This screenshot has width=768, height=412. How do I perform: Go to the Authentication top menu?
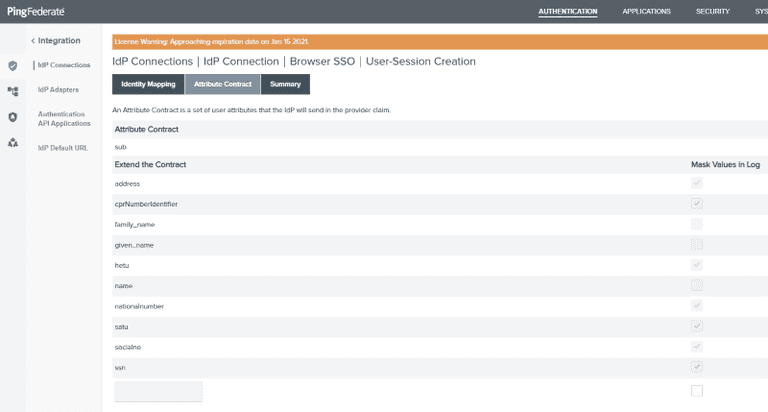567,12
